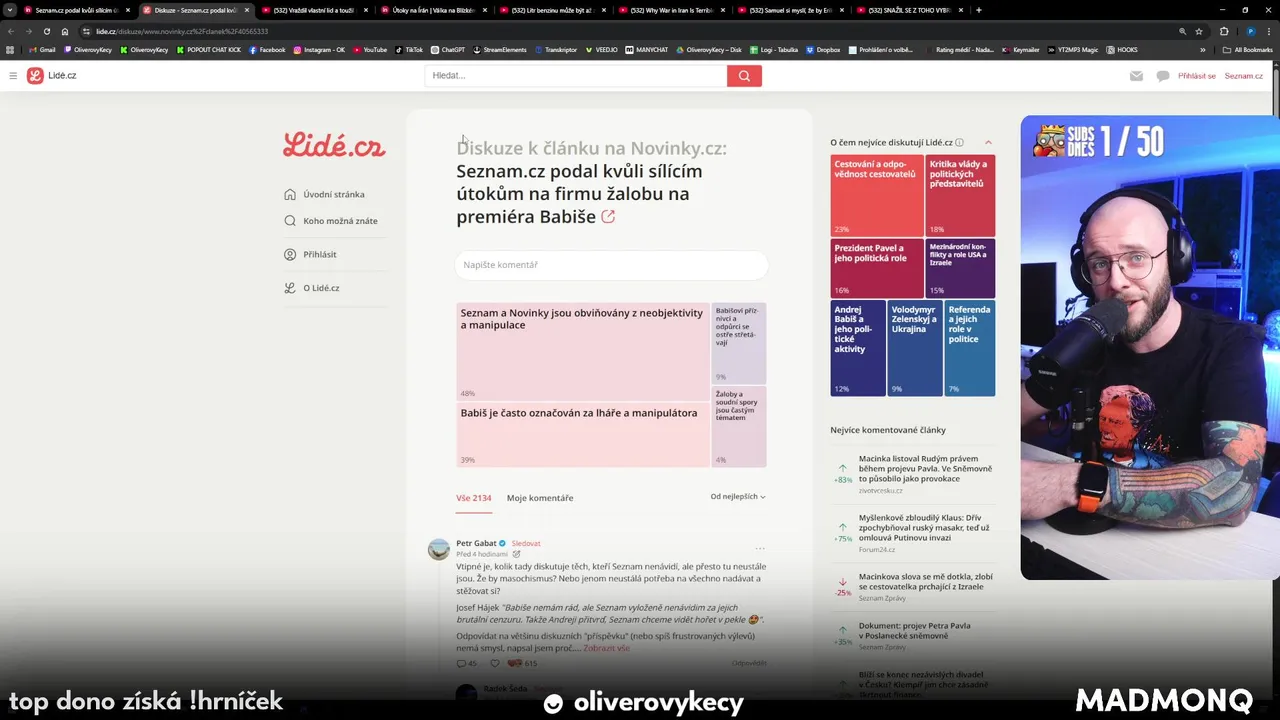Viewport: 1280px width, 720px height.
Task: Click the 'Hledat...' search field
Action: pyautogui.click(x=576, y=76)
